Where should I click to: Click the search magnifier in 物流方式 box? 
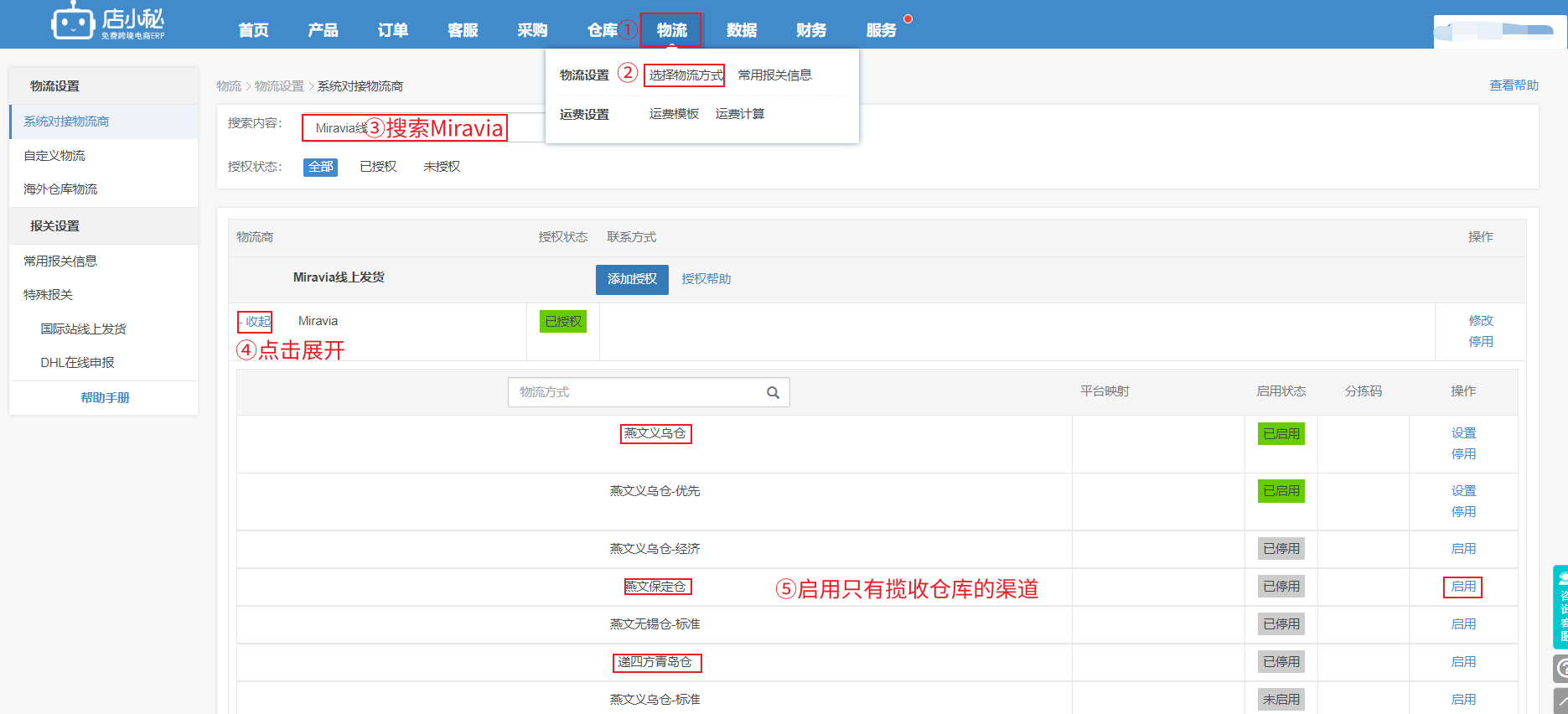tap(773, 392)
